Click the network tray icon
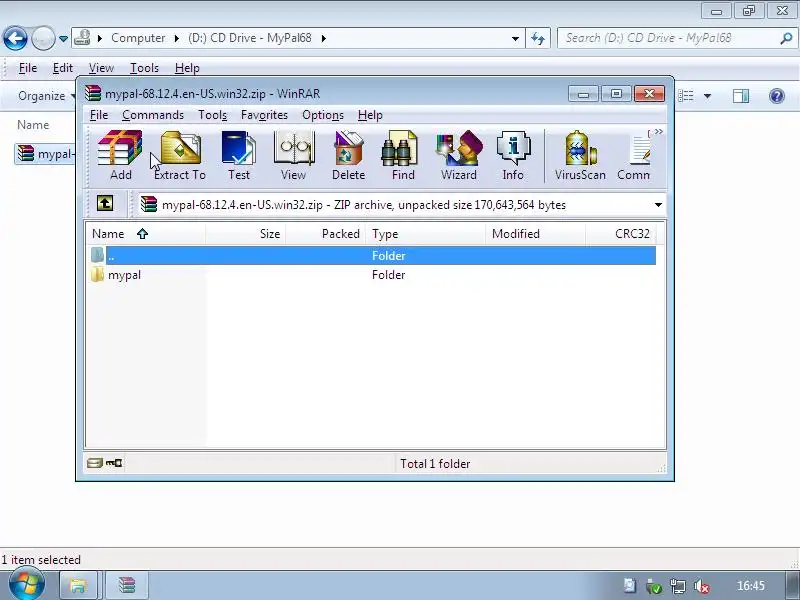This screenshot has height=600, width=800. pos(678,586)
